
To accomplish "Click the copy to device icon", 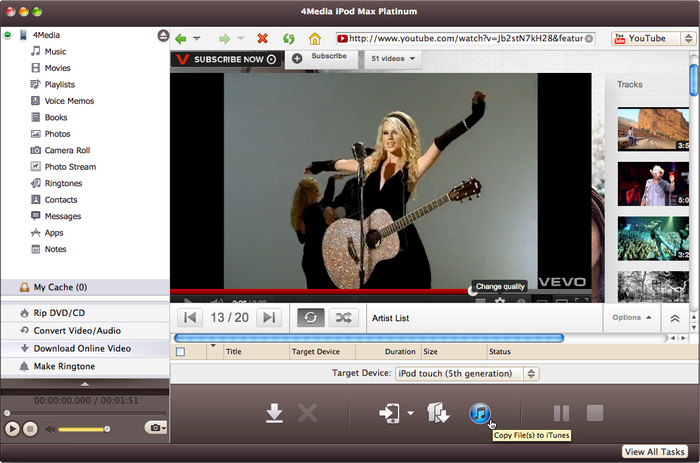I will pyautogui.click(x=388, y=413).
